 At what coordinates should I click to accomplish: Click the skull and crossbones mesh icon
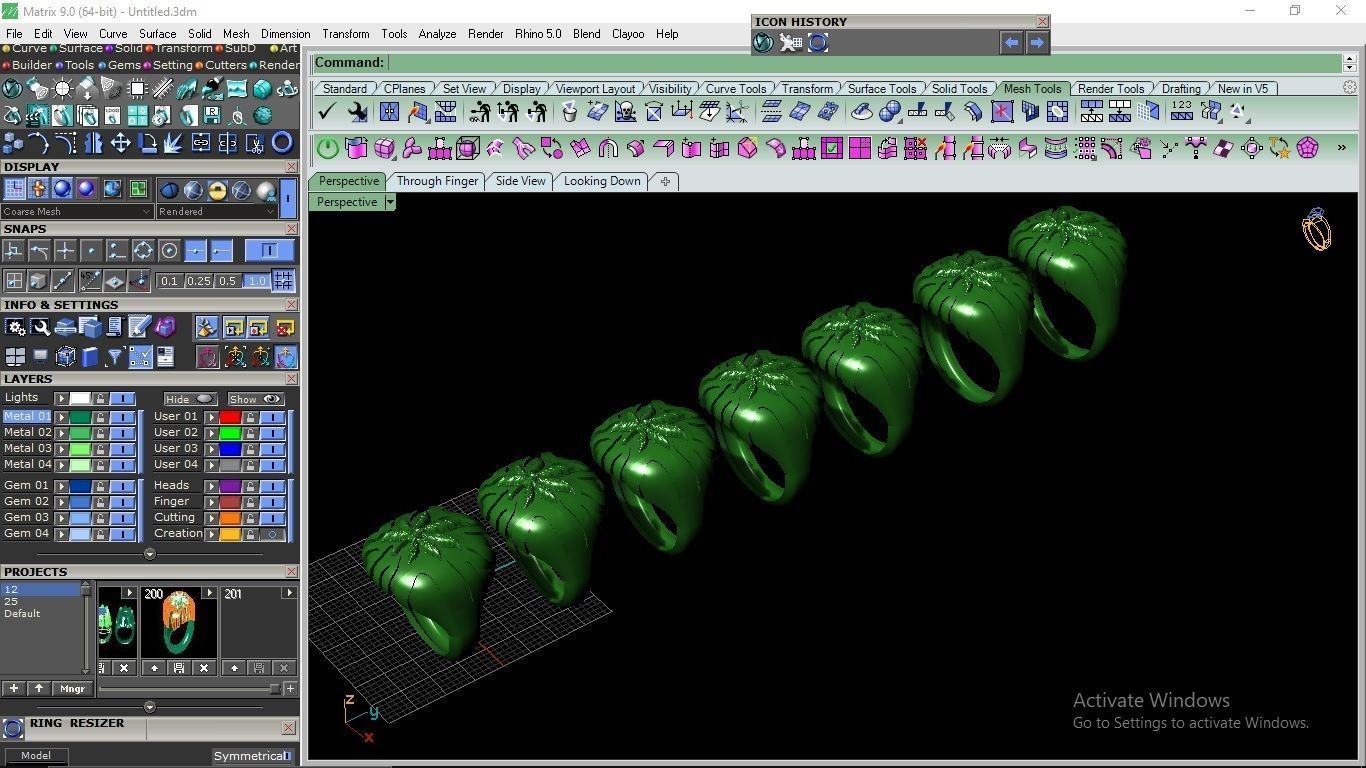point(626,112)
